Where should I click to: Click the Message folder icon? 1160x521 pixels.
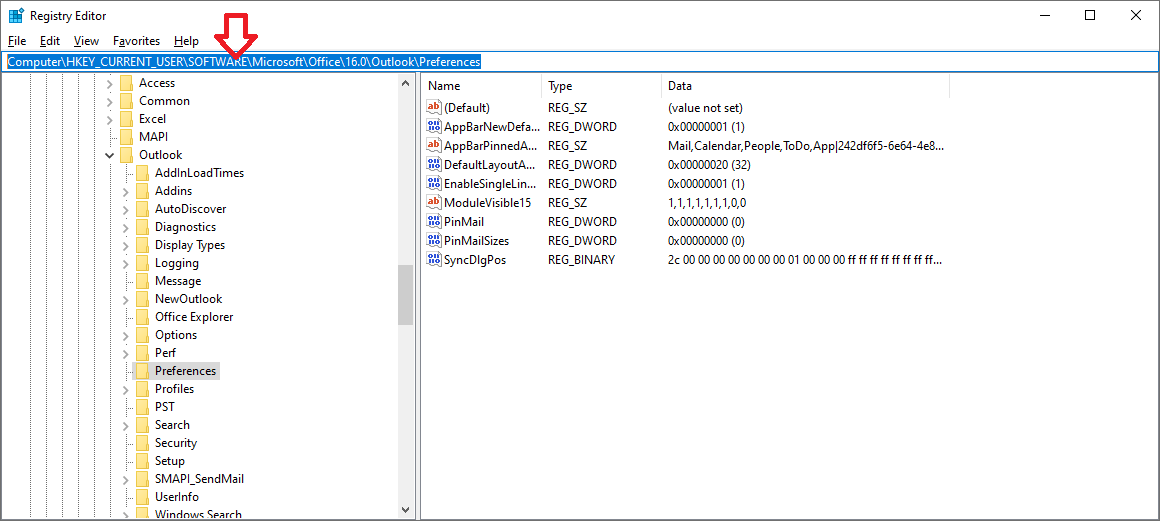coord(142,281)
